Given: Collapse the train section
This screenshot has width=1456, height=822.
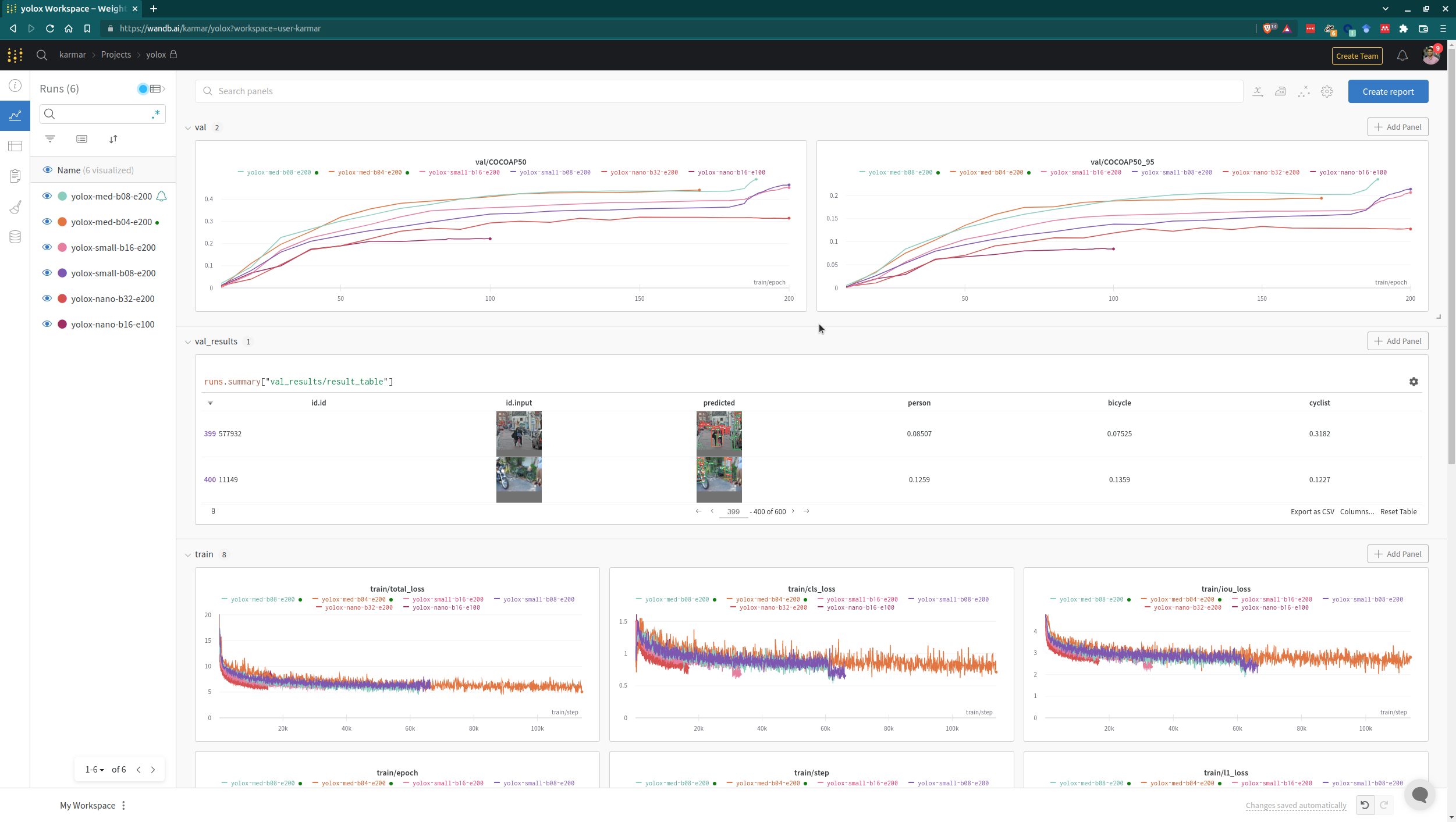Looking at the screenshot, I should pyautogui.click(x=188, y=555).
